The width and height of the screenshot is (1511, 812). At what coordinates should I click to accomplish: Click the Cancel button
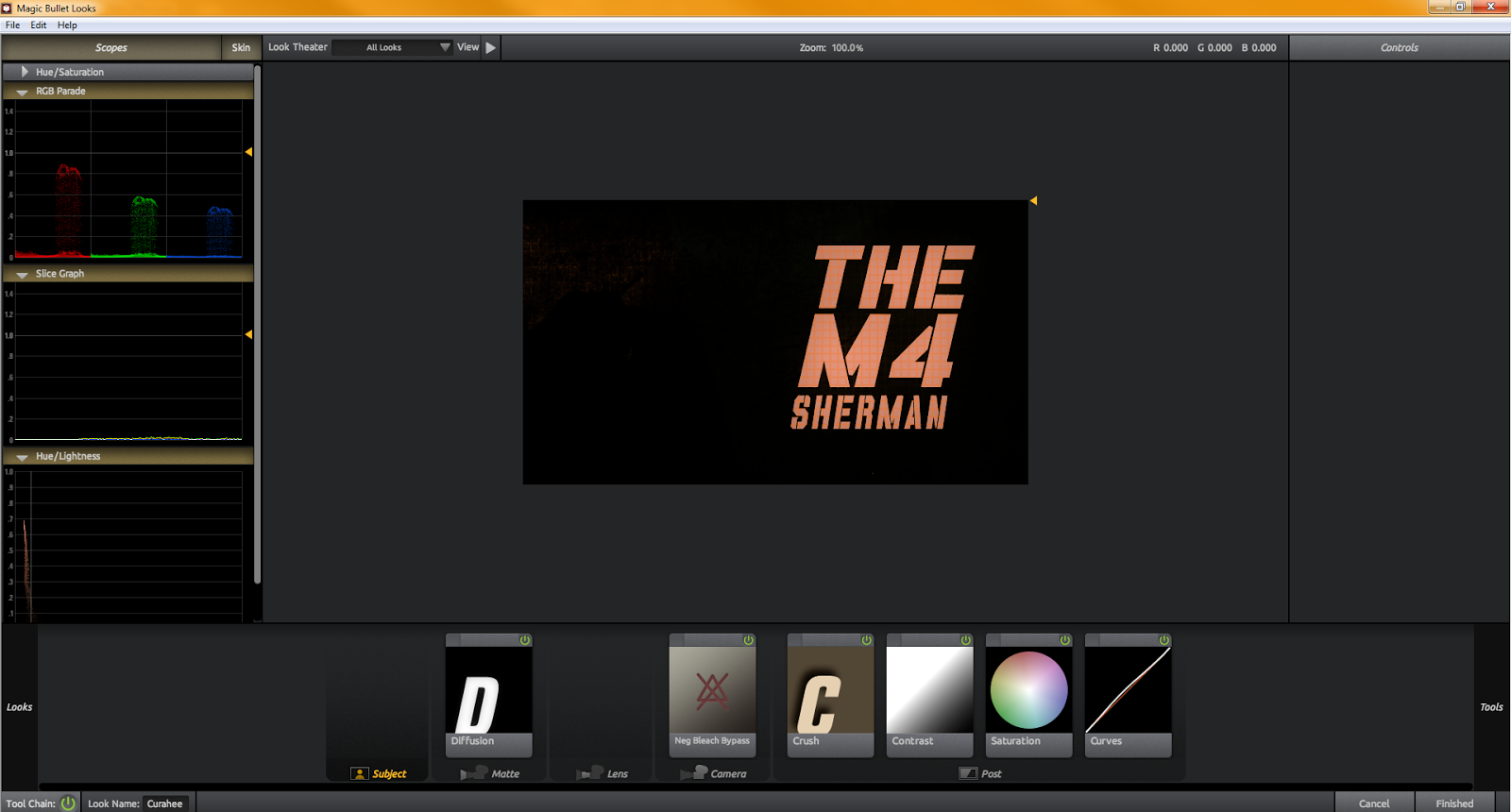pyautogui.click(x=1374, y=804)
